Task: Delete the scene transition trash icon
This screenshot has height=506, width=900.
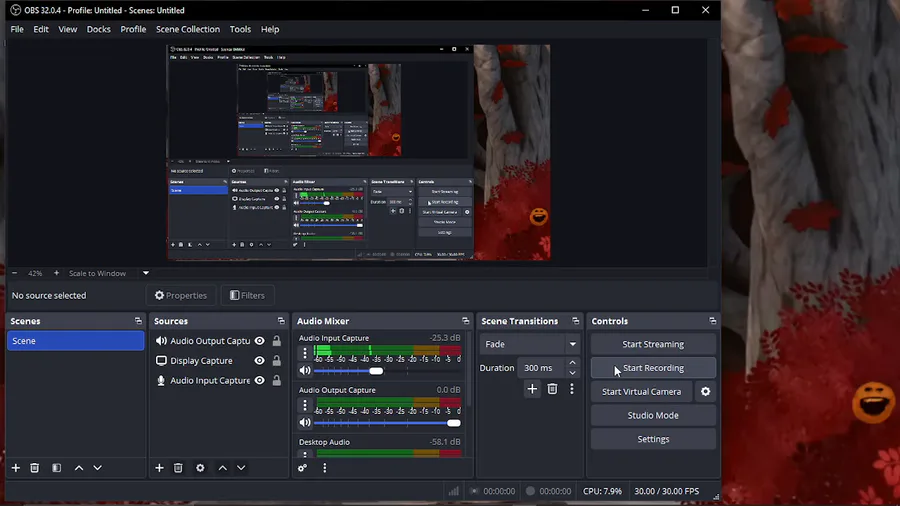Action: click(x=552, y=389)
